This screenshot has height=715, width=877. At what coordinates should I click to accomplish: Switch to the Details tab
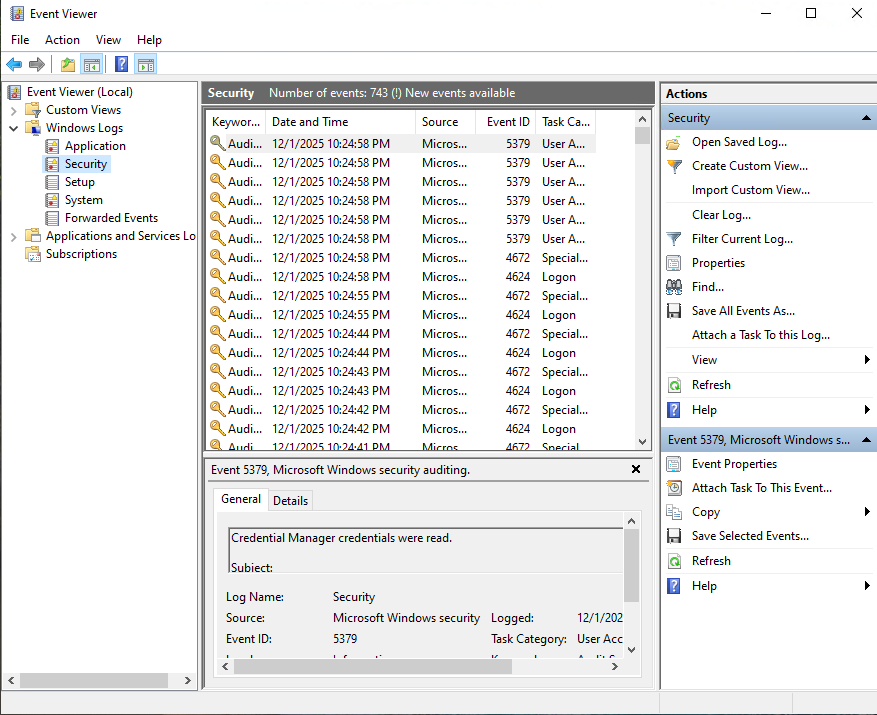point(290,500)
